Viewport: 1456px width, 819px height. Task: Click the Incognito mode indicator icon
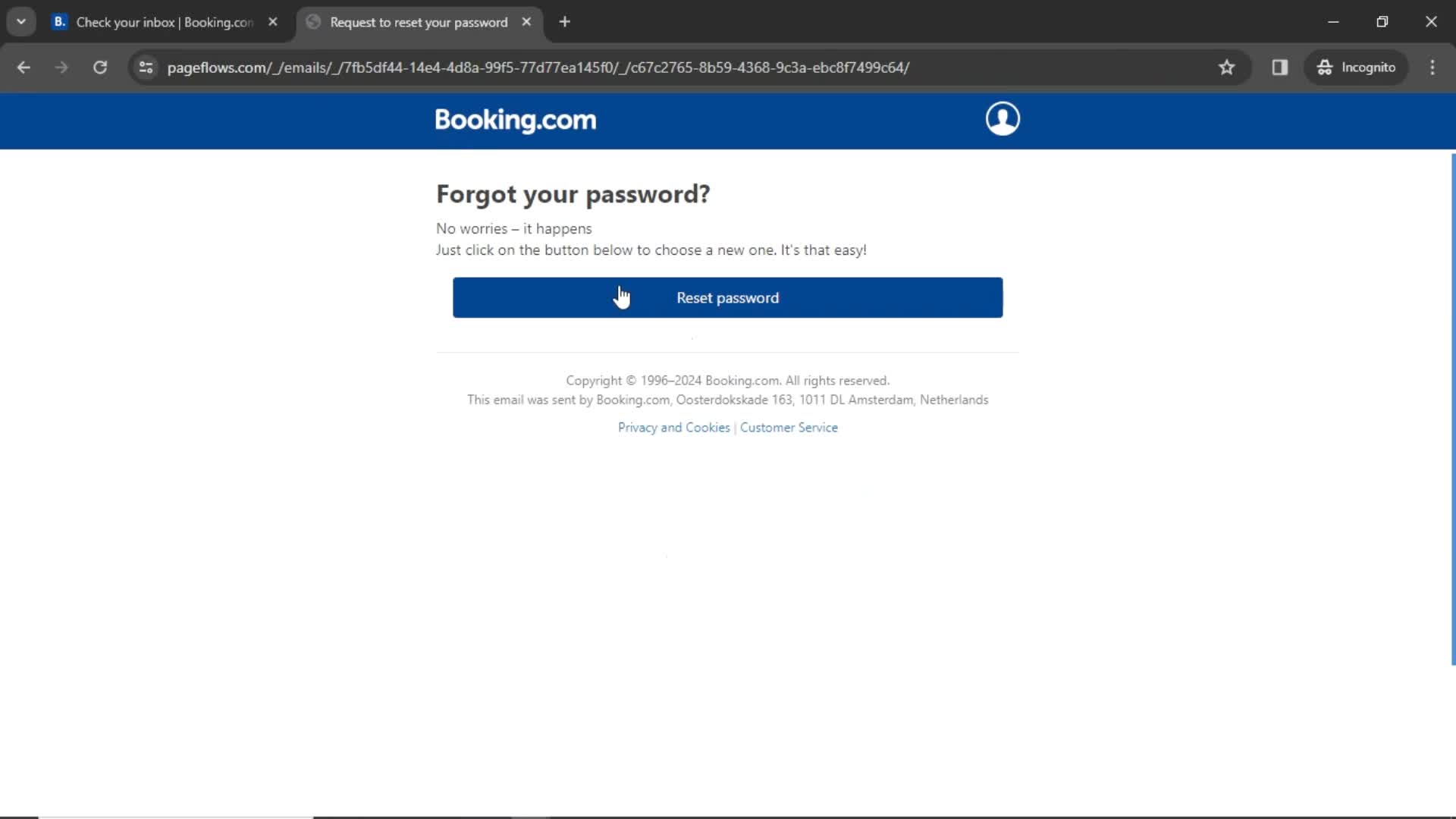pos(1324,67)
